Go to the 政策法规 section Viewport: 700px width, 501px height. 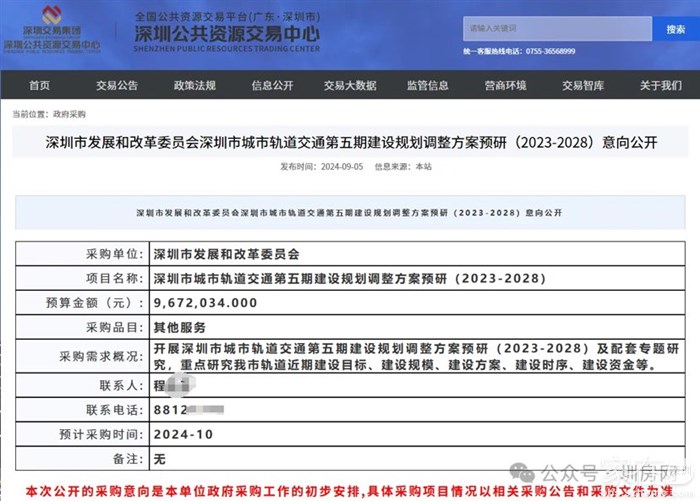tap(194, 86)
